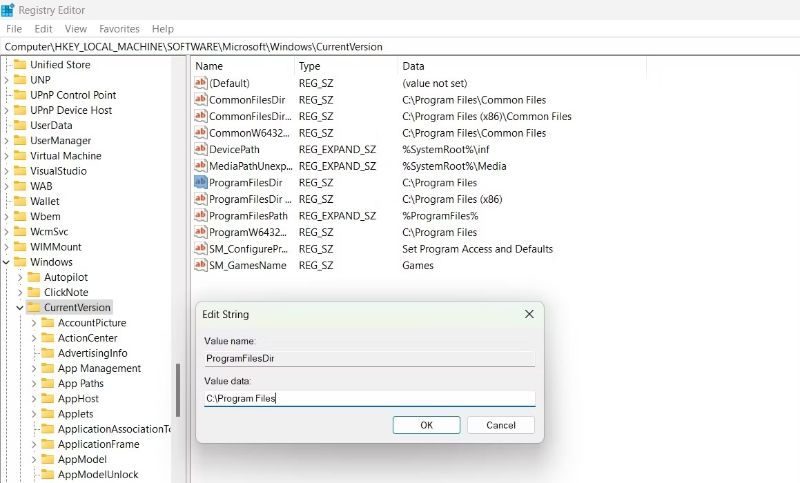Screen dimensions: 800x483
Task: Click the DevicePath string value icon
Action: (200, 149)
